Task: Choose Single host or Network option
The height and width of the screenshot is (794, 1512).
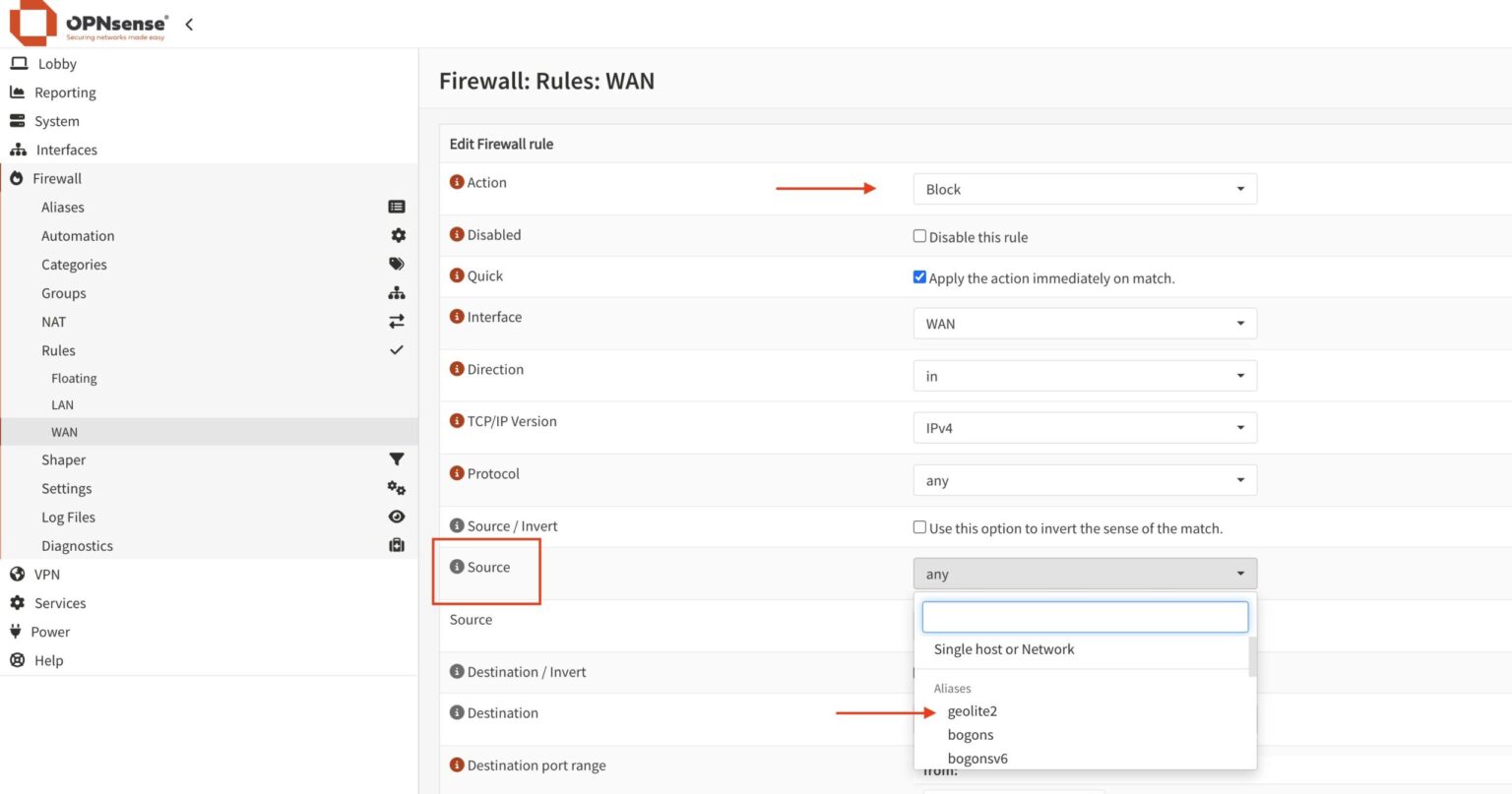Action: (1004, 648)
